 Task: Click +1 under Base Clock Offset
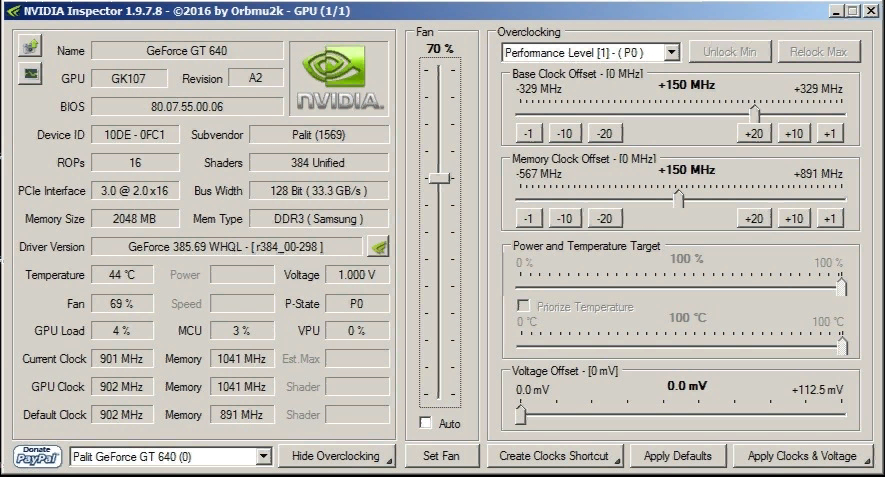point(830,134)
